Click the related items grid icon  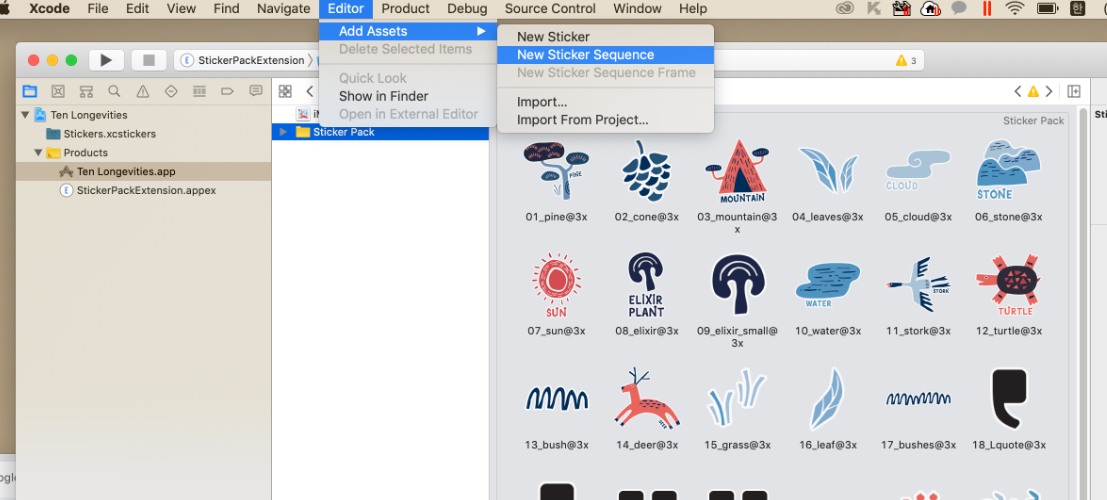(x=285, y=91)
